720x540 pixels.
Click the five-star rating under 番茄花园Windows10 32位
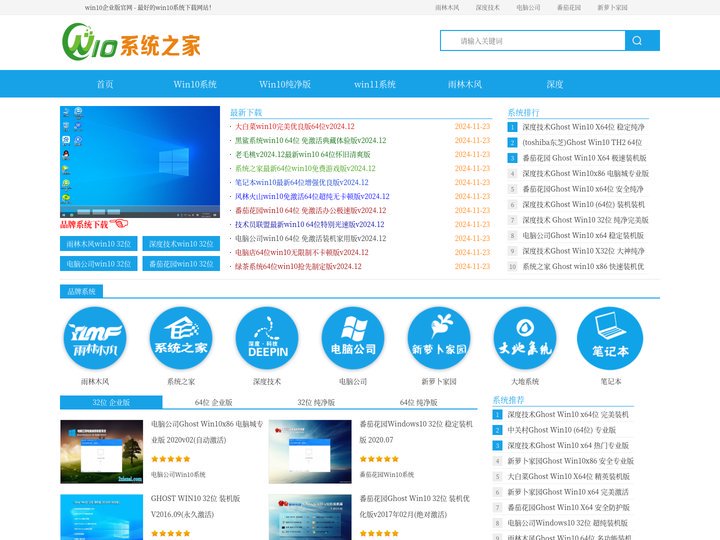tap(379, 459)
